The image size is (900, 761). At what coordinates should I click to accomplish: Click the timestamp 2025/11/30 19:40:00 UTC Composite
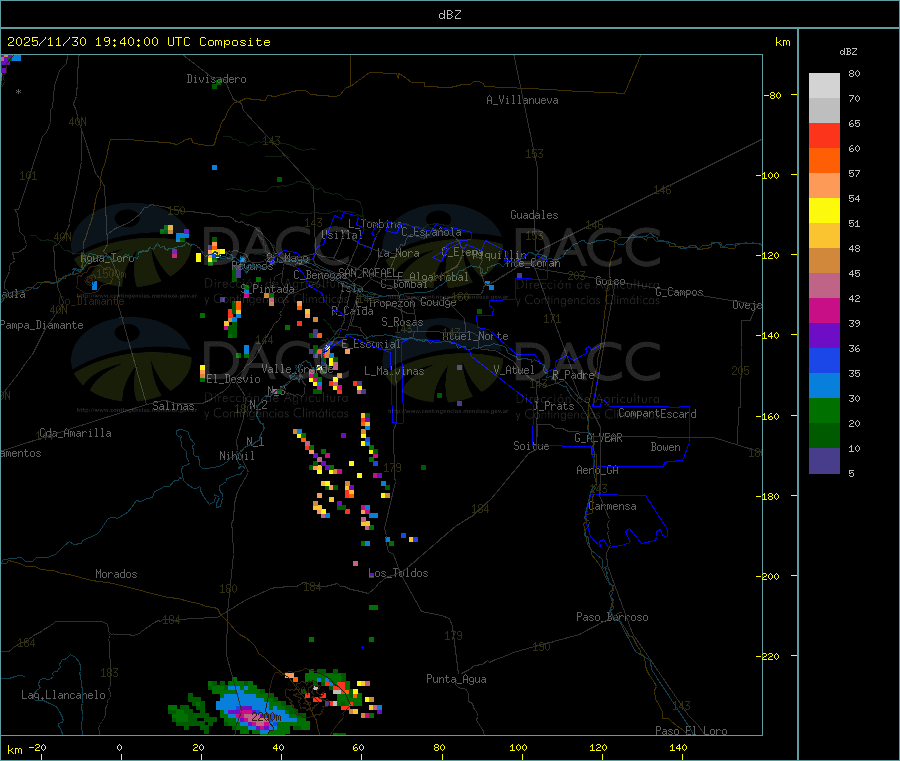click(138, 42)
